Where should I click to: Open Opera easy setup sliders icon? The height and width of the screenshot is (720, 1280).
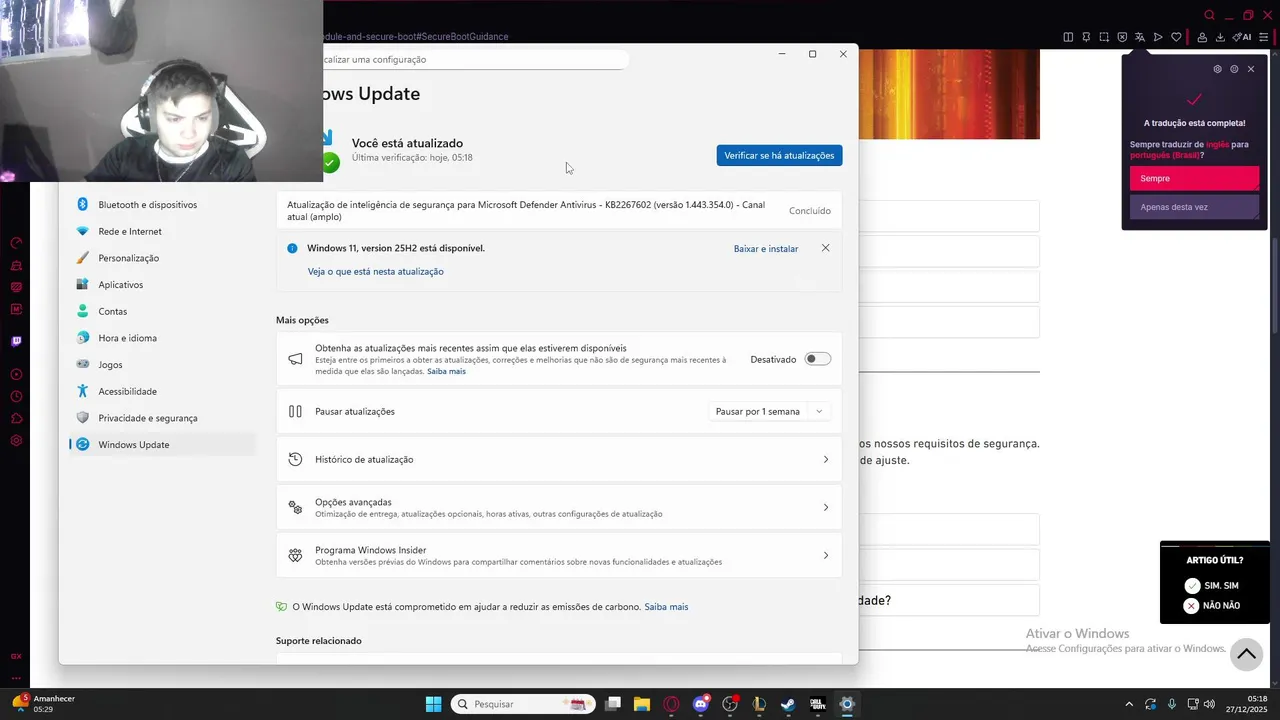(x=1264, y=37)
